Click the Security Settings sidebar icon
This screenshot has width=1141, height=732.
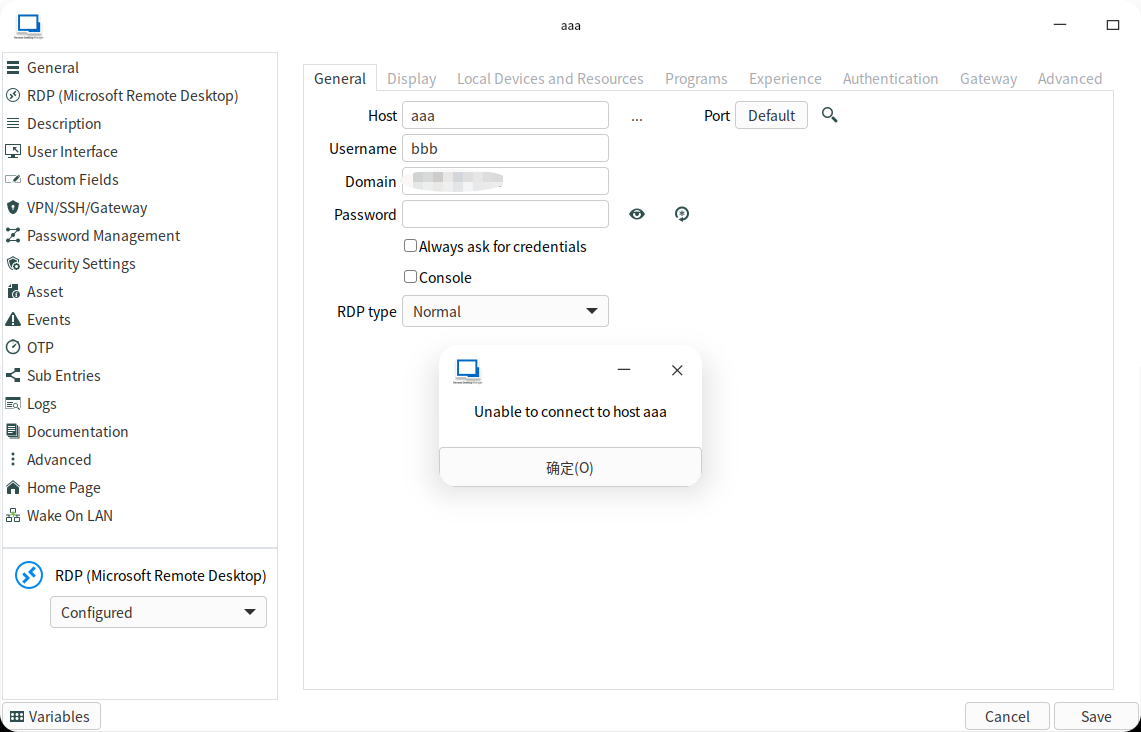coord(13,264)
